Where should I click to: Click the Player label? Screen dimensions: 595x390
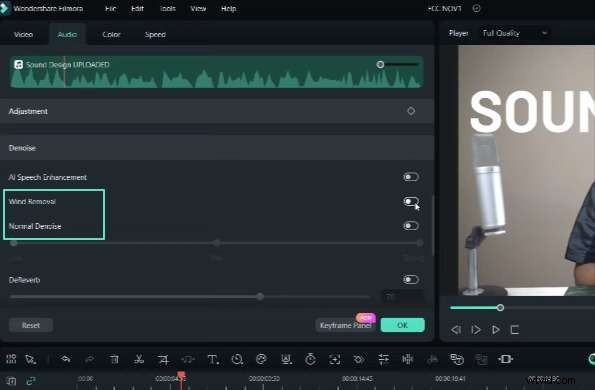pos(458,33)
